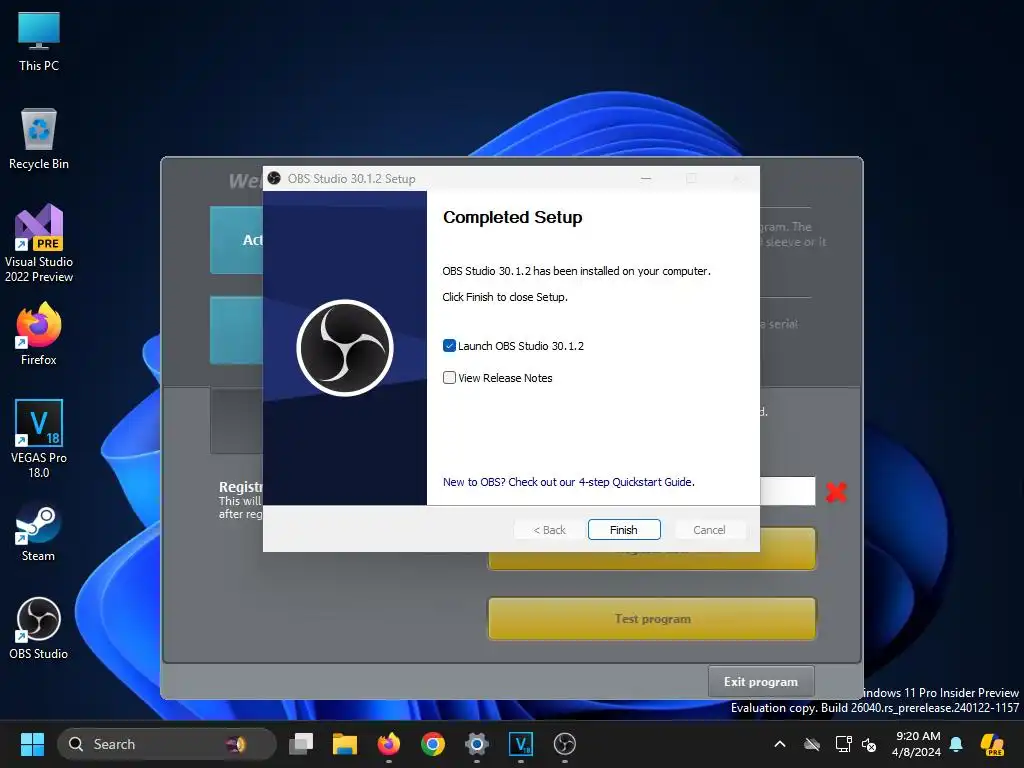Uncheck Launch OBS Studio 30.1.2

click(449, 345)
